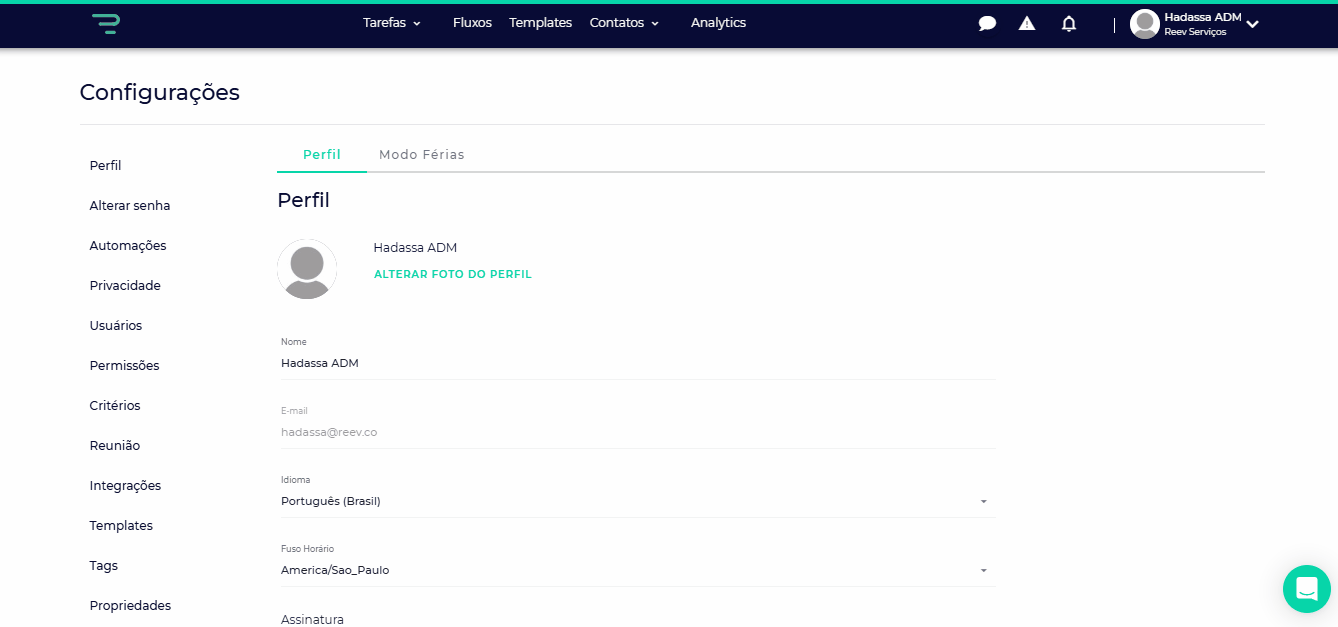This screenshot has height=627, width=1338.
Task: Switch to the Modo Férias tab
Action: coord(421,155)
